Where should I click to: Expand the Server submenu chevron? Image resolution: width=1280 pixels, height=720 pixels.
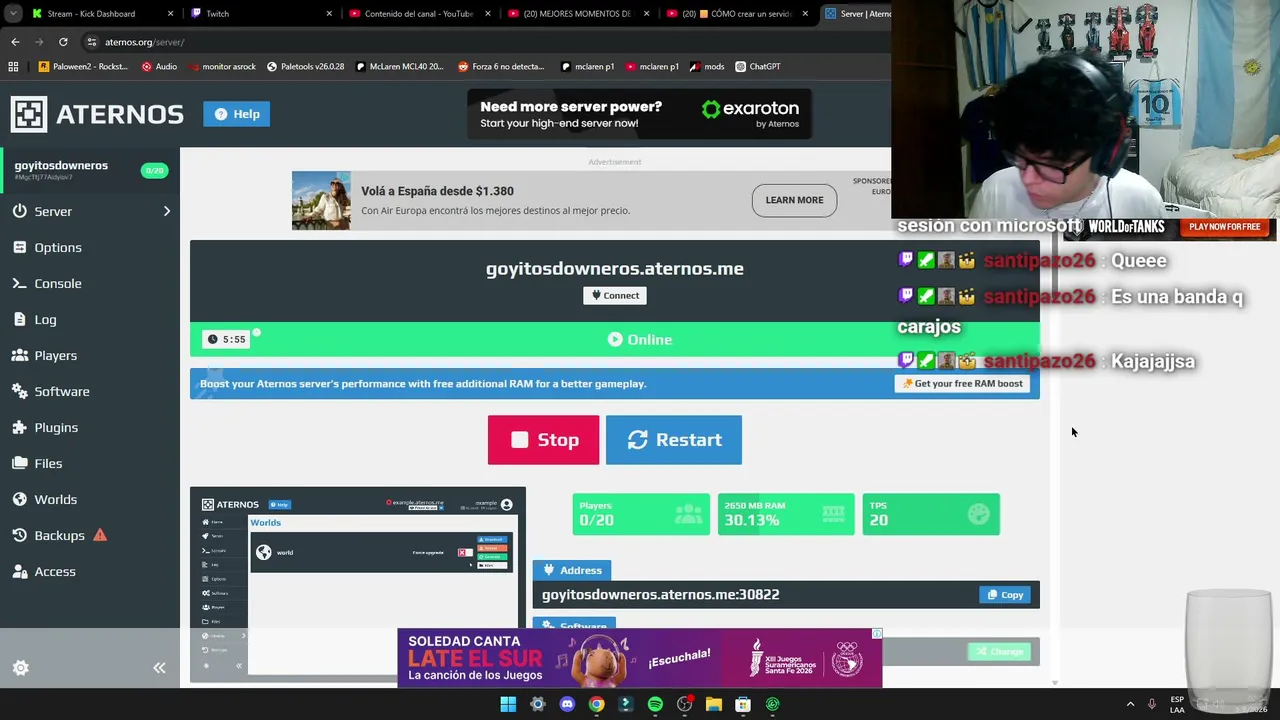pyautogui.click(x=167, y=211)
